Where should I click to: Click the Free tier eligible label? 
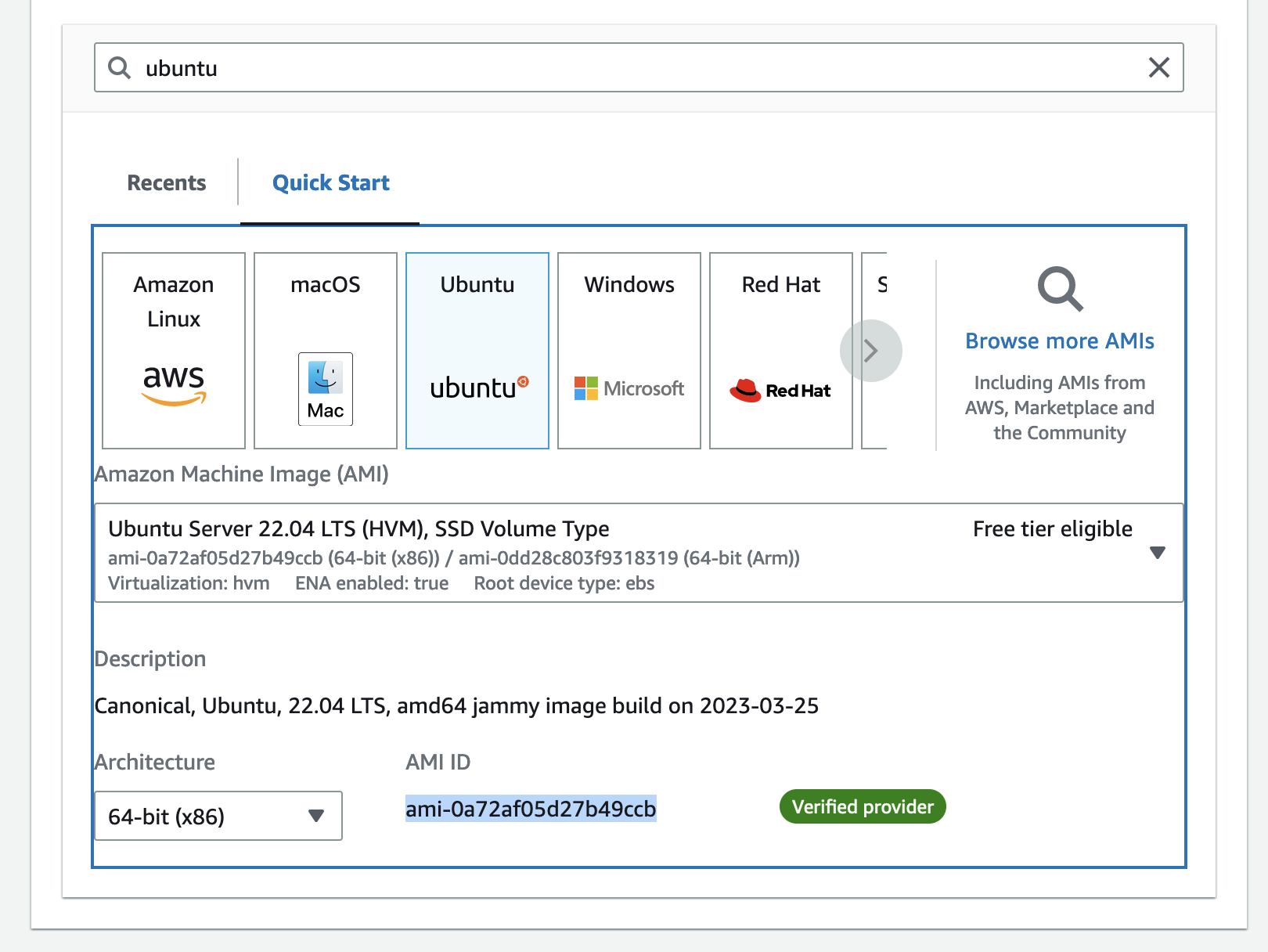1053,528
